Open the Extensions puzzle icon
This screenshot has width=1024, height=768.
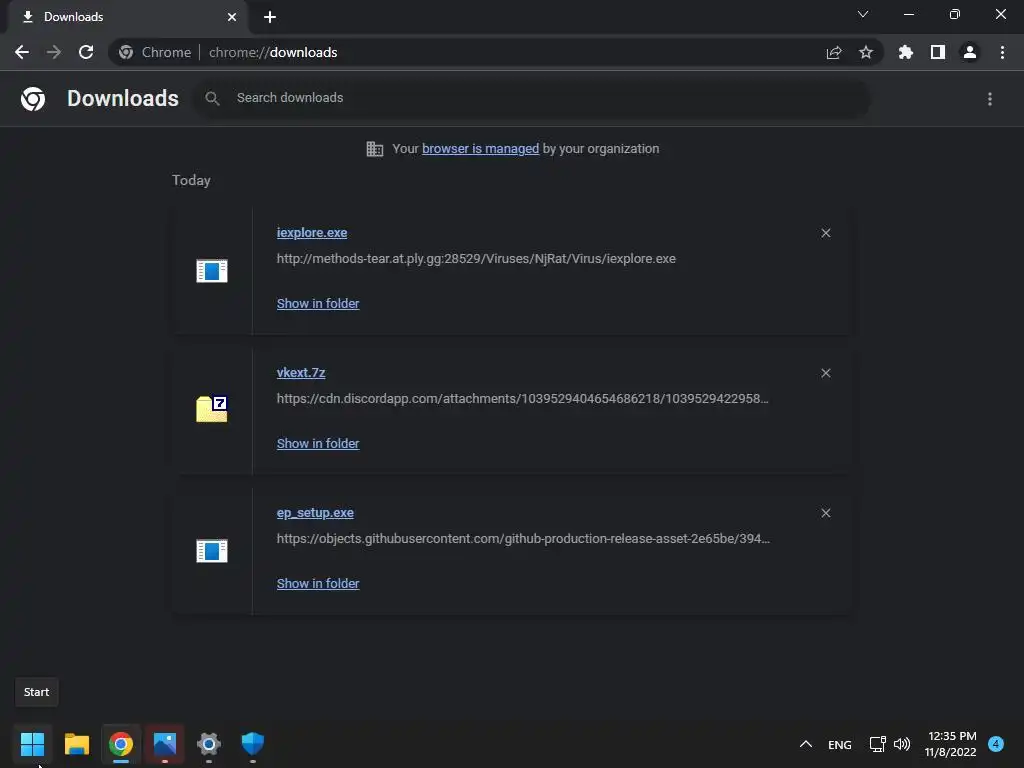(x=906, y=52)
